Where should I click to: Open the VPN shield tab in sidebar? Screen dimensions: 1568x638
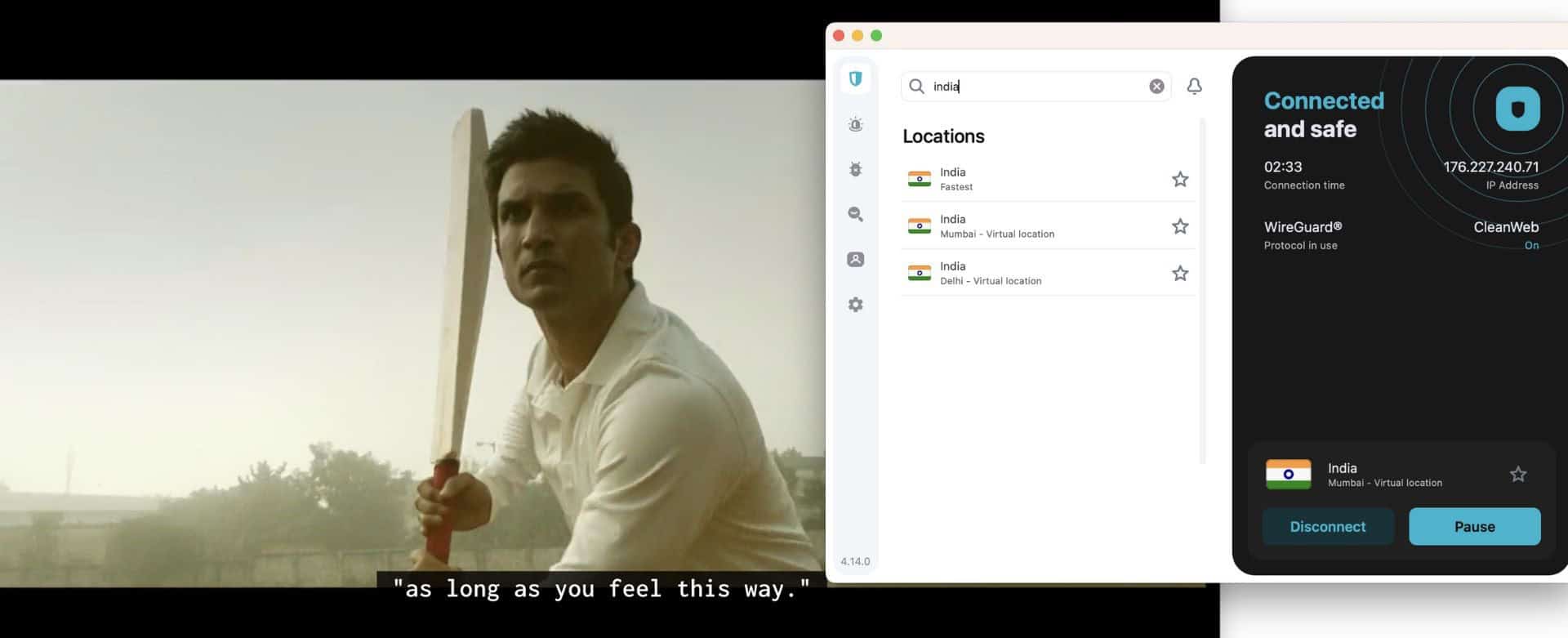tap(855, 79)
